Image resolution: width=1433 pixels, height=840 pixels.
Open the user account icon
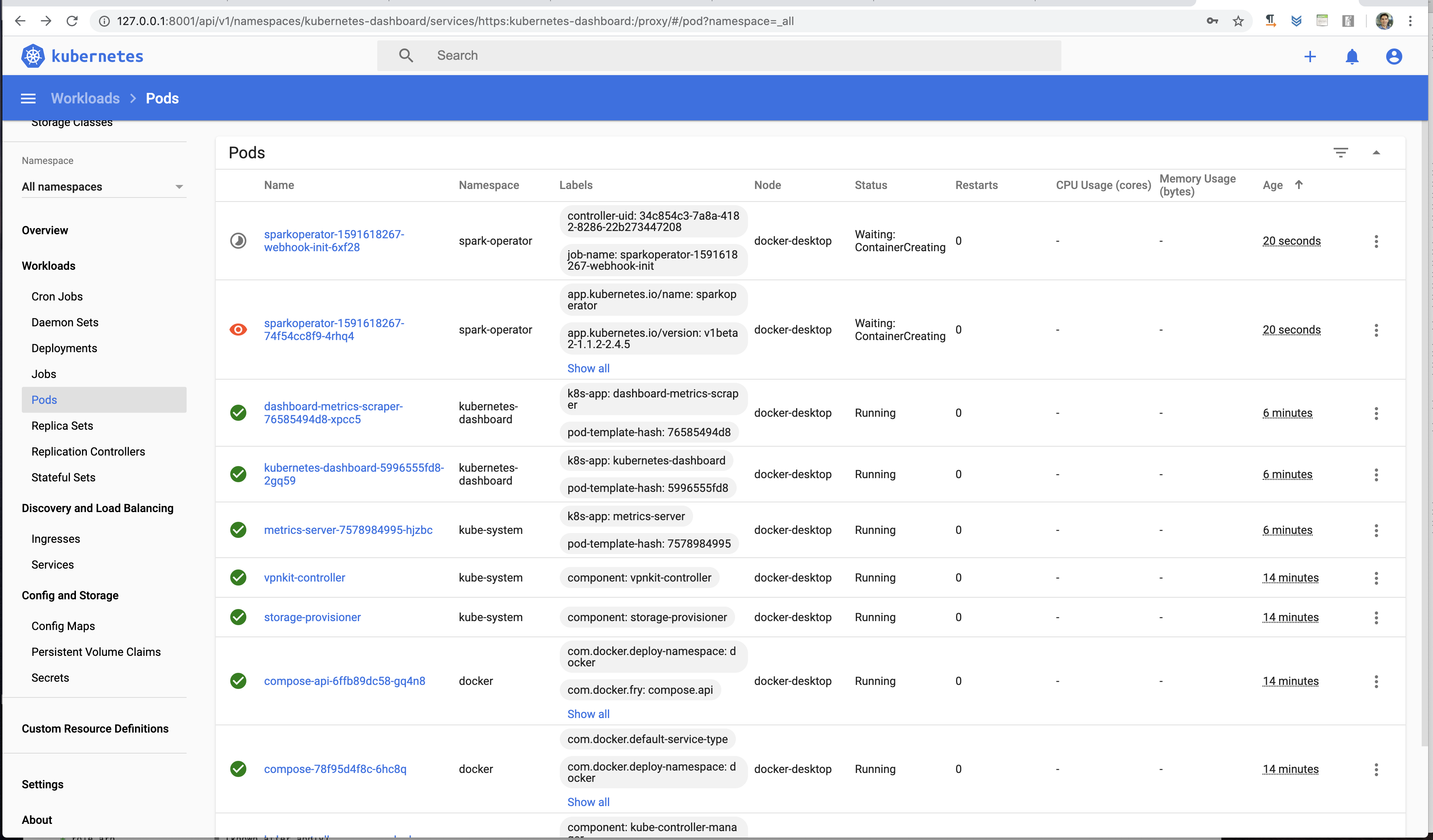pyautogui.click(x=1394, y=56)
